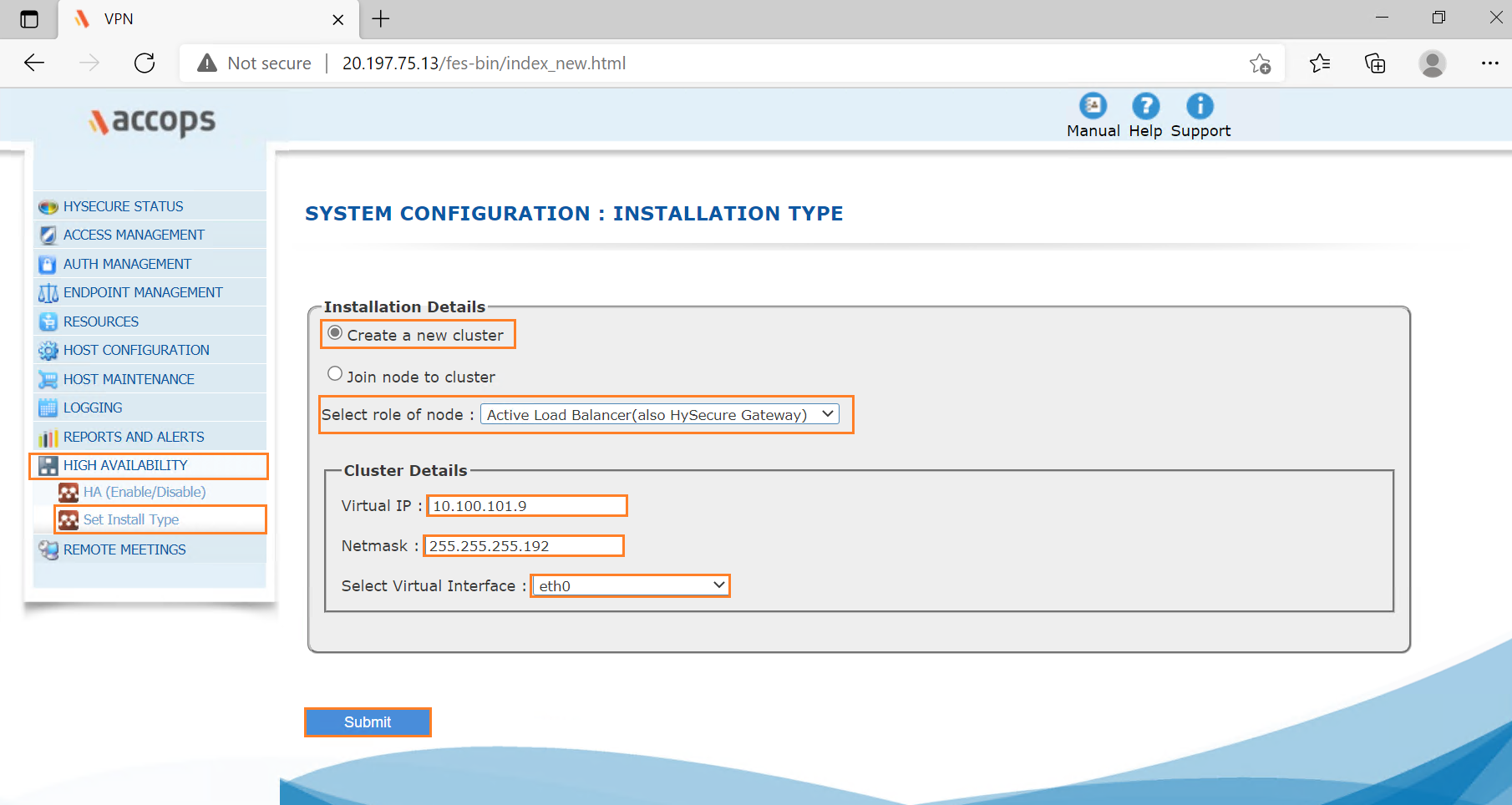1512x805 pixels.
Task: Click the HySecure Status sidebar icon
Action: (x=48, y=206)
